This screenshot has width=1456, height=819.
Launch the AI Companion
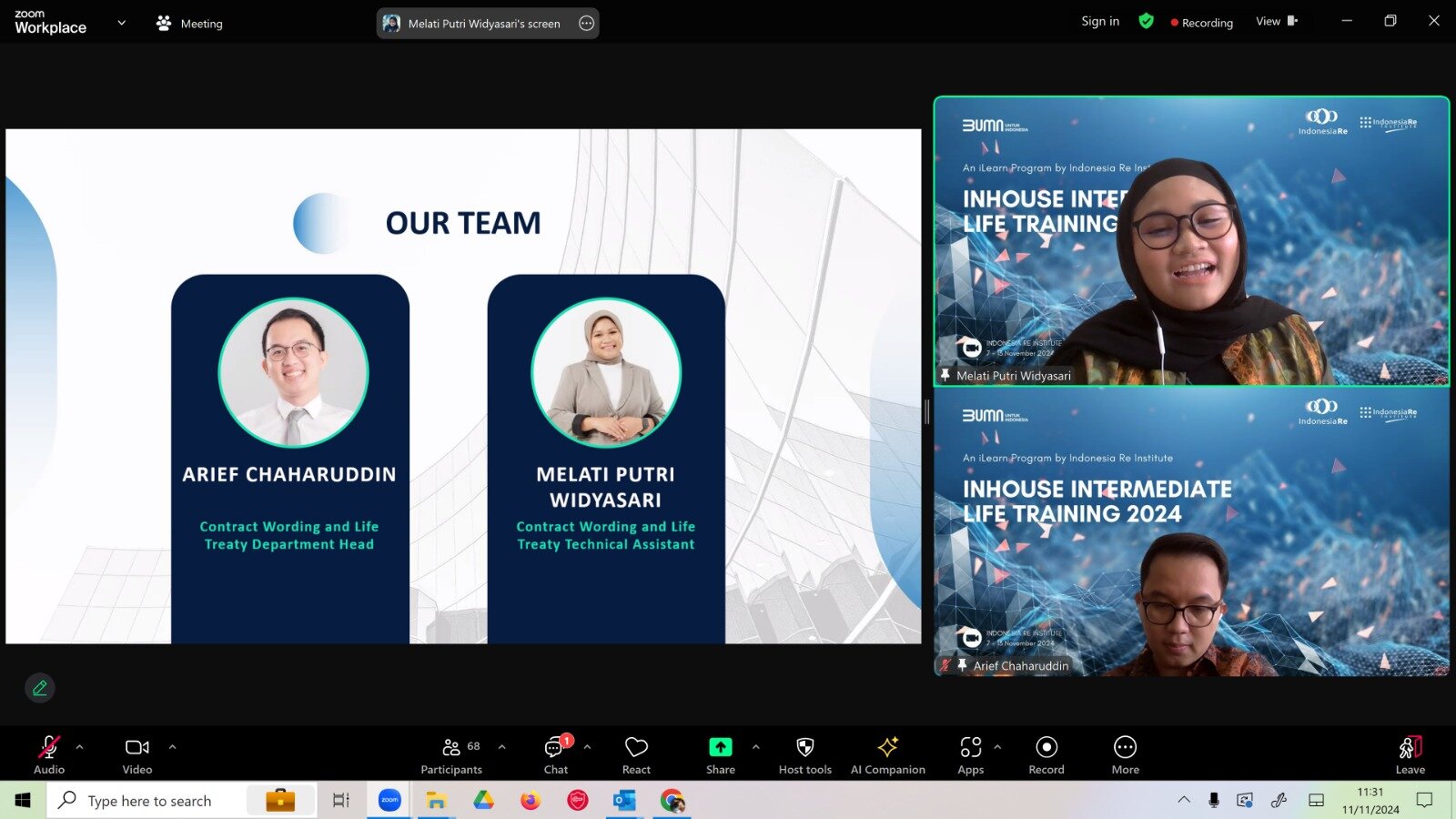[x=888, y=754]
